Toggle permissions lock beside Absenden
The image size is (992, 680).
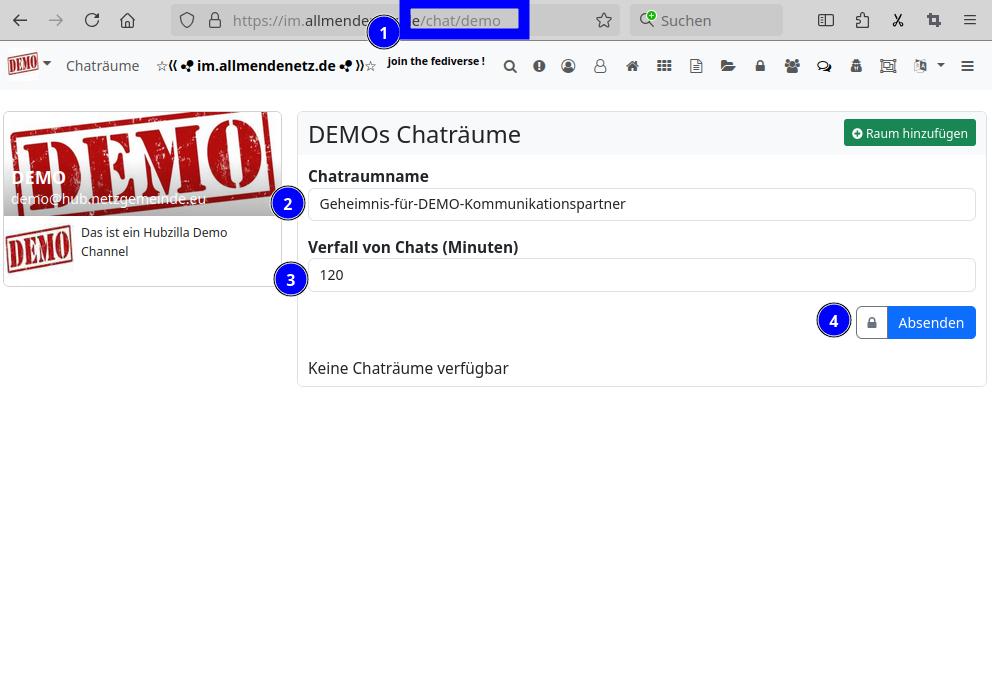click(x=872, y=323)
